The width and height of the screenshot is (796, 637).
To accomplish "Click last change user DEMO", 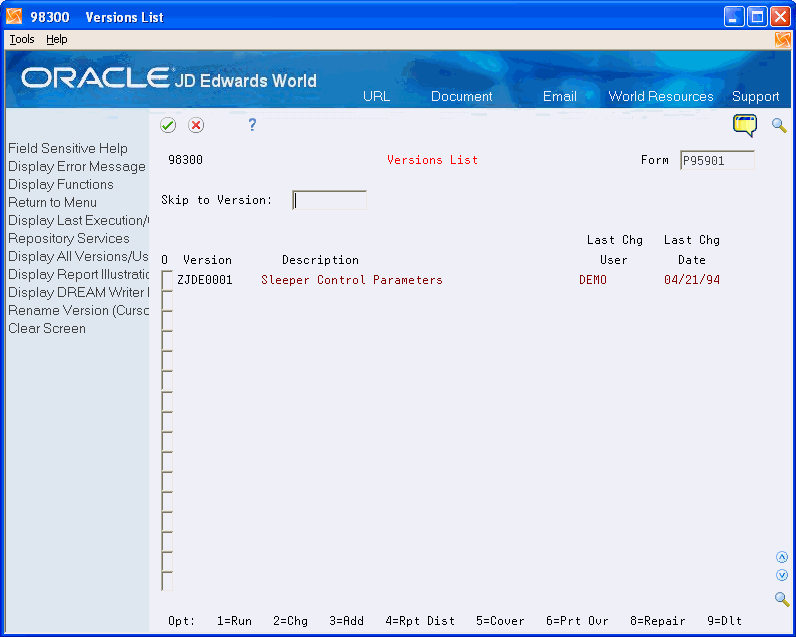I will click(x=593, y=280).
